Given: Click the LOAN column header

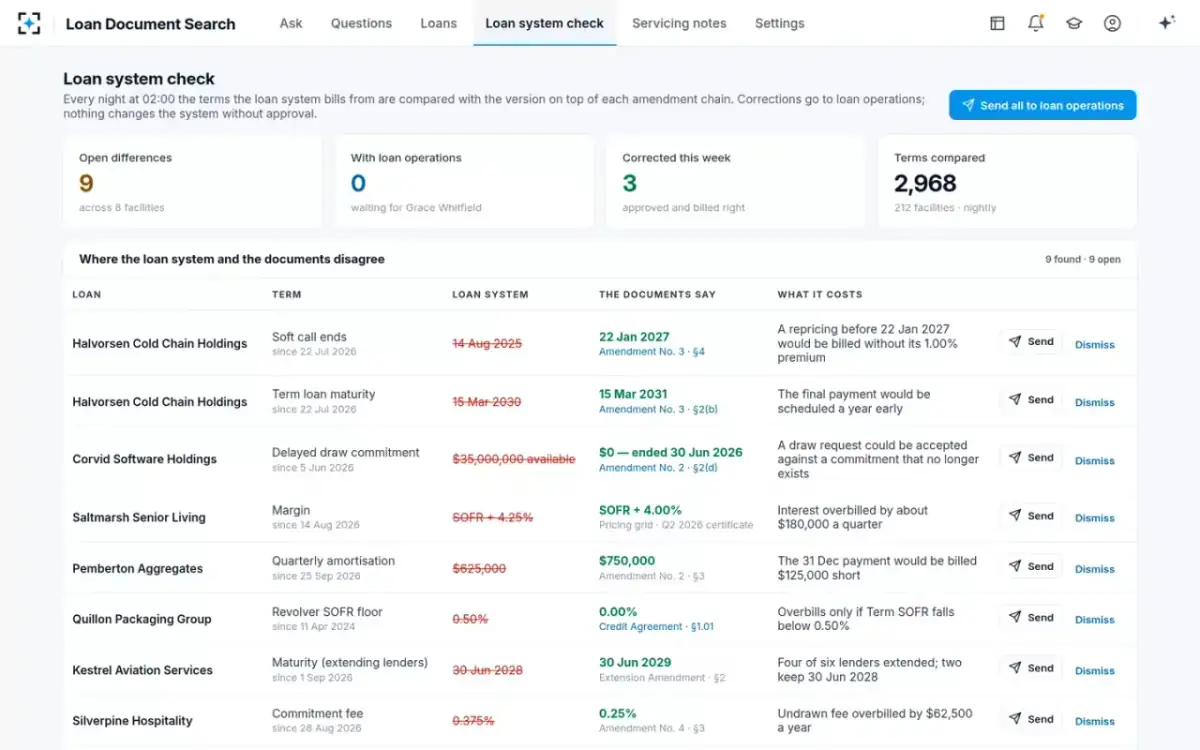Looking at the screenshot, I should point(87,295).
